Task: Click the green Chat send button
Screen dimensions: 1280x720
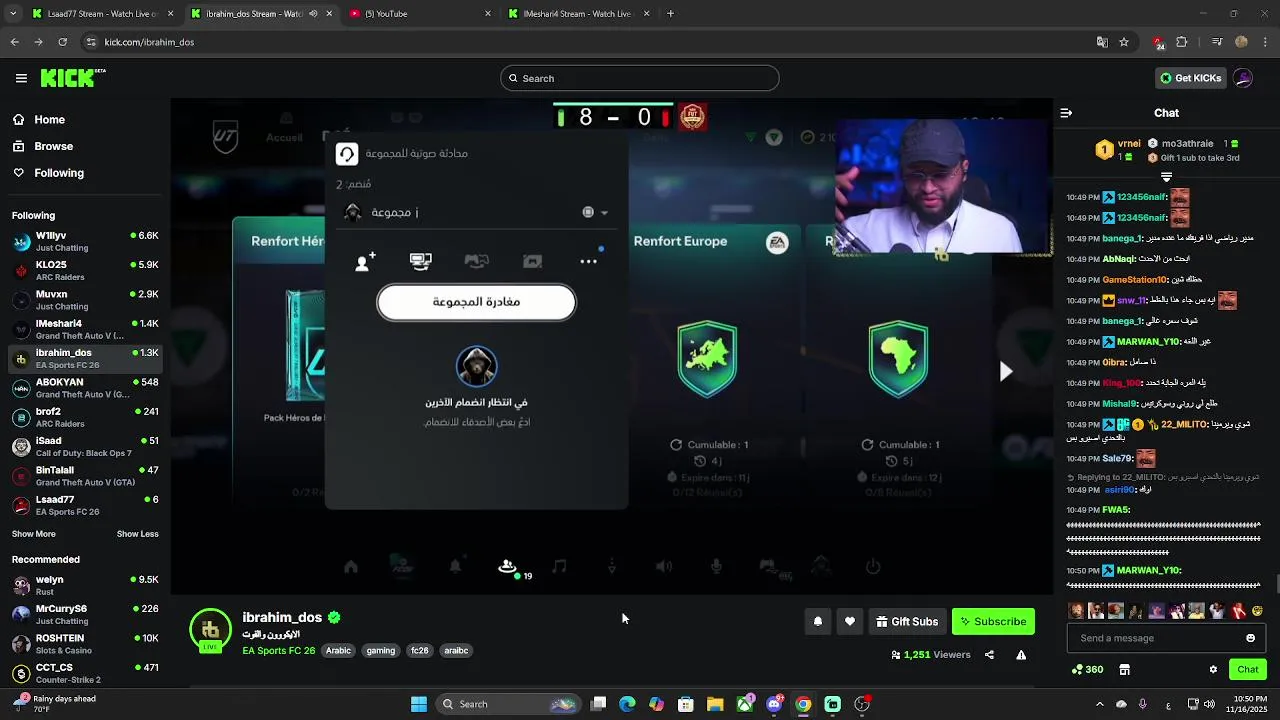Action: click(1248, 669)
